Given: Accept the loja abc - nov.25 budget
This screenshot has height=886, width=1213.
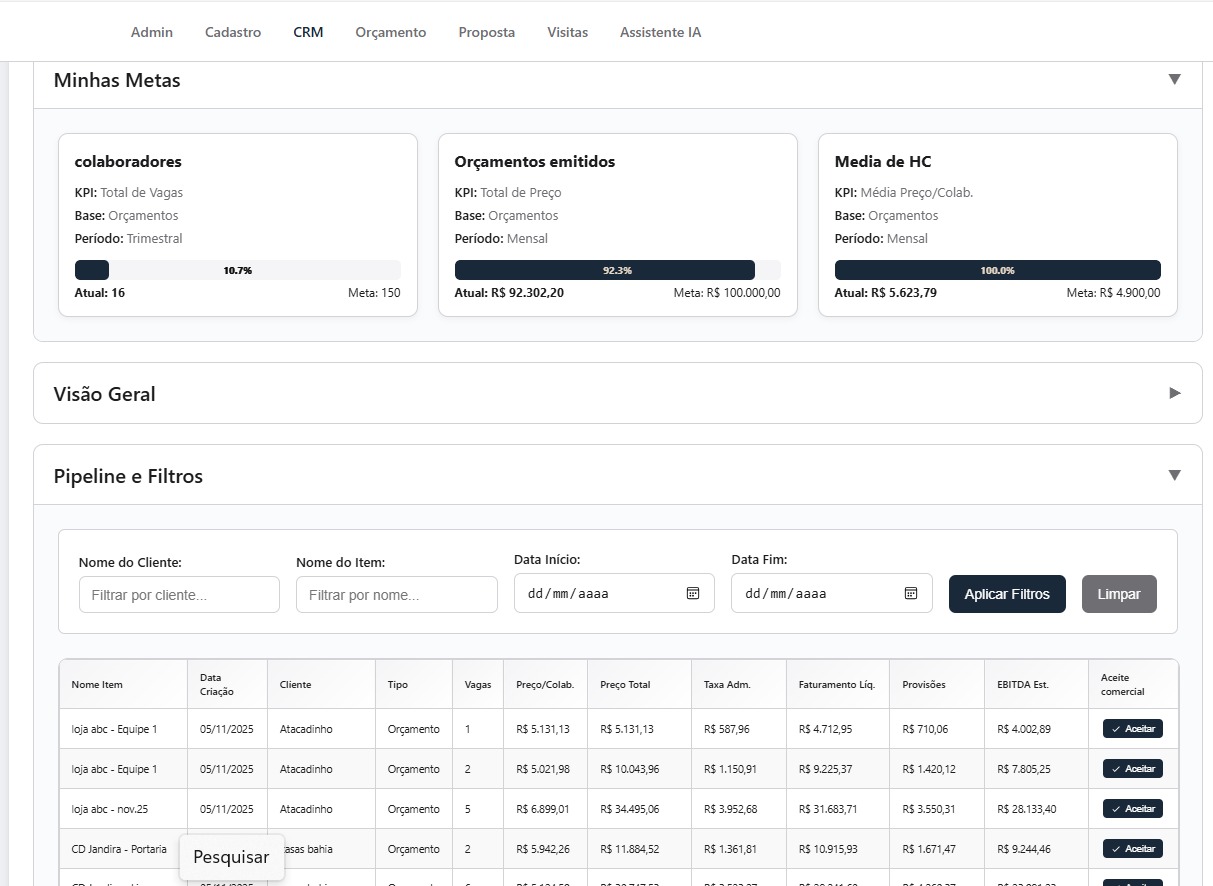Looking at the screenshot, I should 1132,809.
